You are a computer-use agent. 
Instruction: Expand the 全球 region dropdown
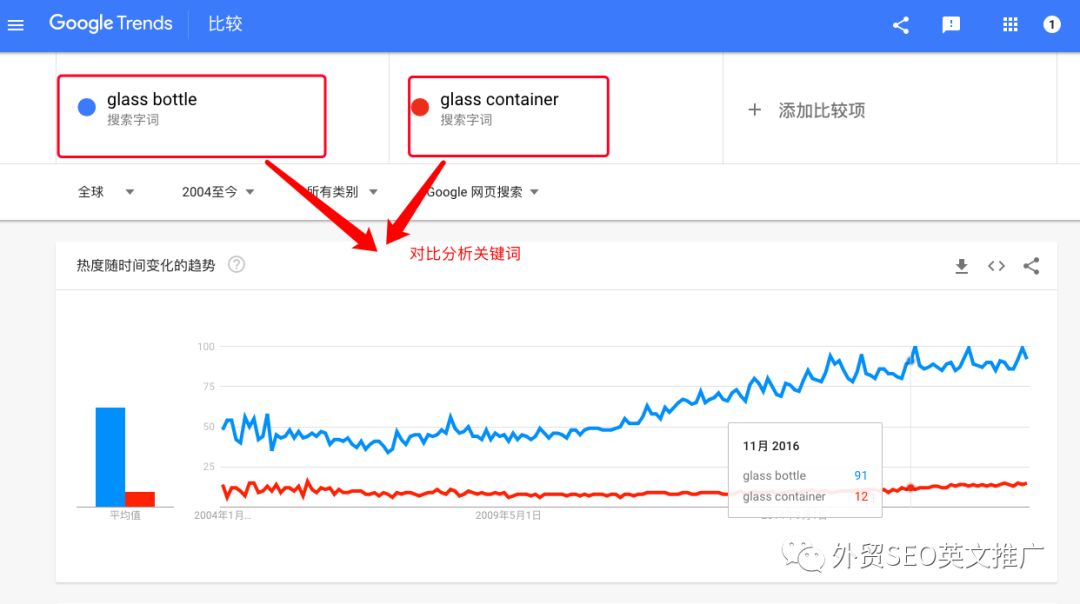click(106, 192)
